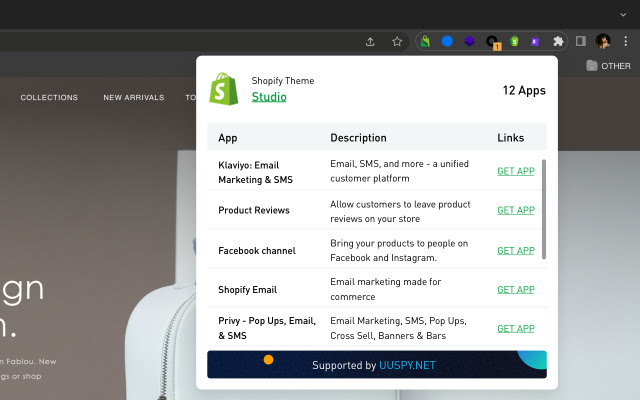Select the Product Reviews app name

coord(254,210)
